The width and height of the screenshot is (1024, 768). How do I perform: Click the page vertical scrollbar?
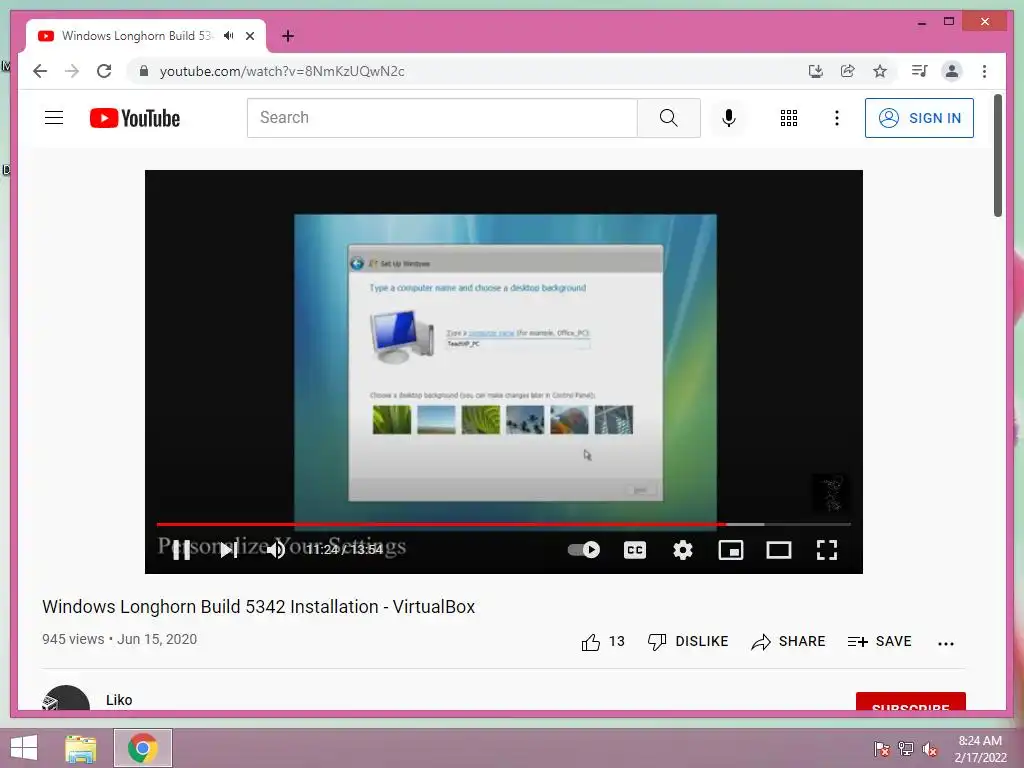[x=997, y=155]
